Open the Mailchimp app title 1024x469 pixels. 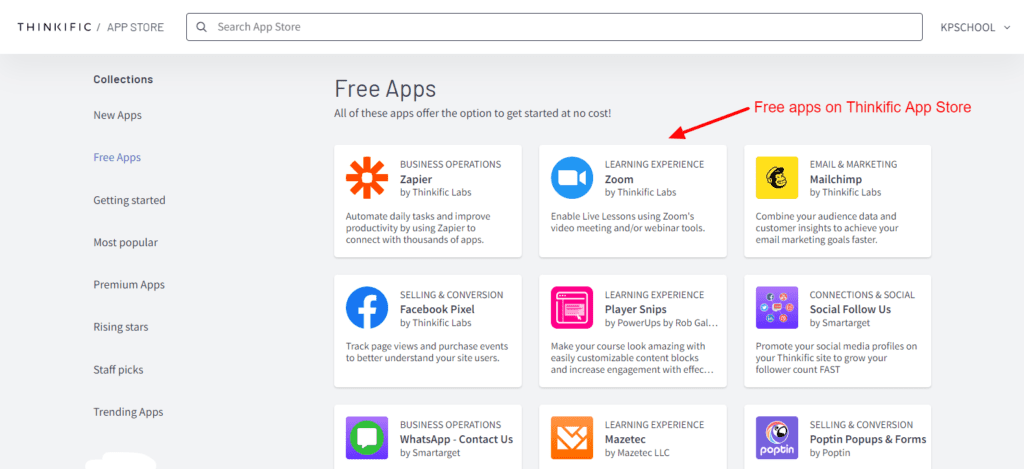836,179
